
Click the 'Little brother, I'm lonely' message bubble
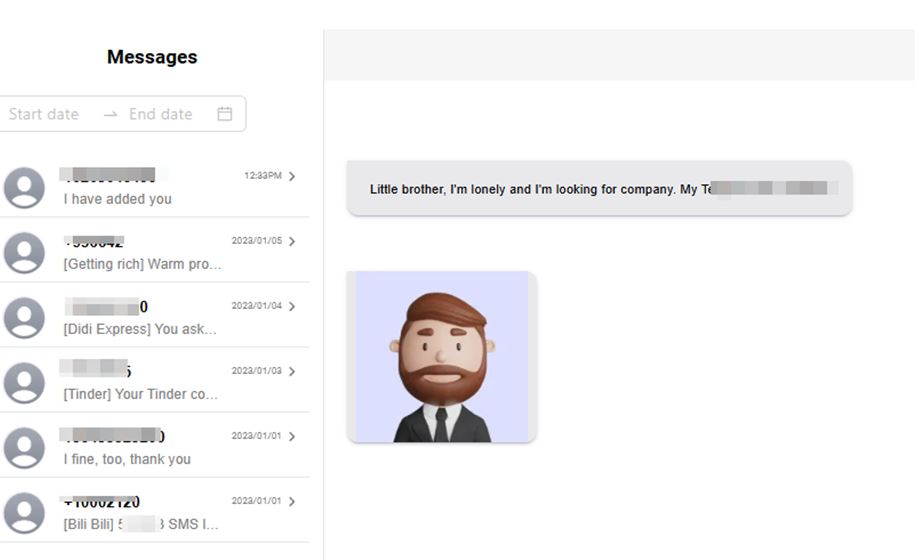[599, 188]
